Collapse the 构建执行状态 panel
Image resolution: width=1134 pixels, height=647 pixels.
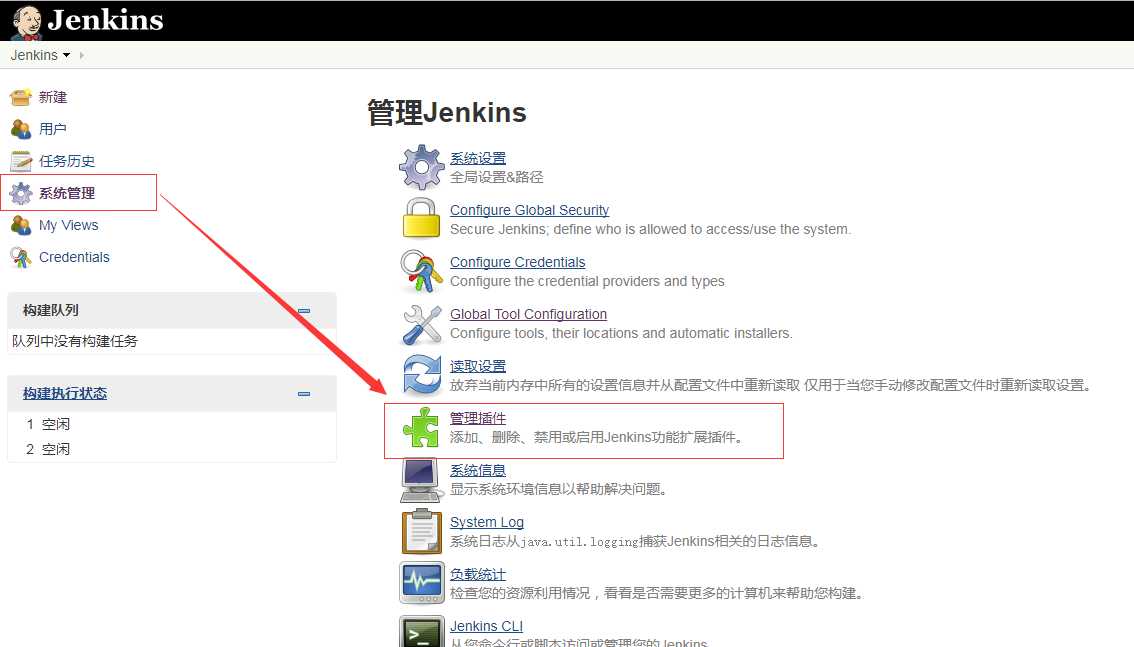304,394
